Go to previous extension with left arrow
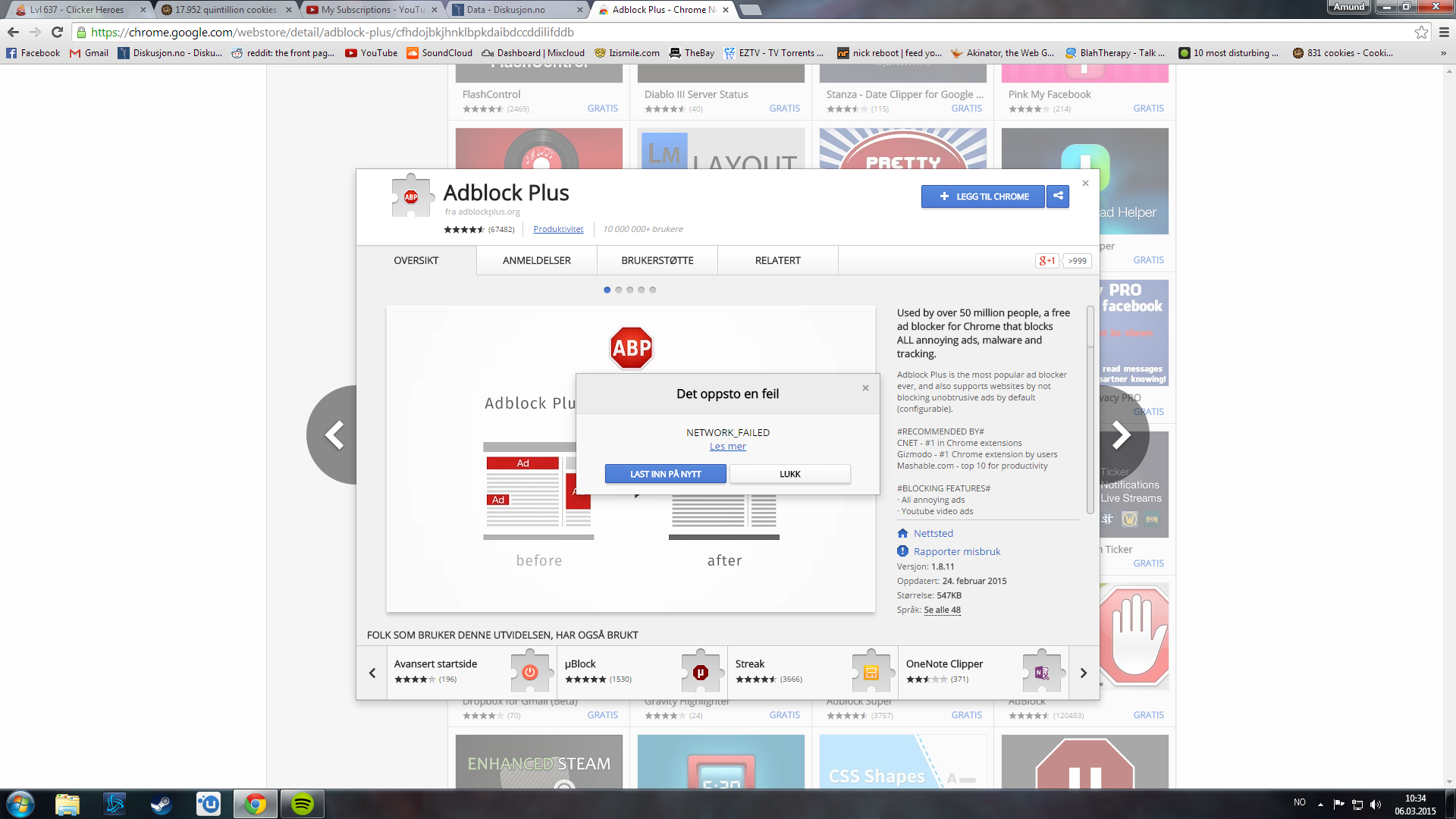Image resolution: width=1456 pixels, height=819 pixels. 332,435
